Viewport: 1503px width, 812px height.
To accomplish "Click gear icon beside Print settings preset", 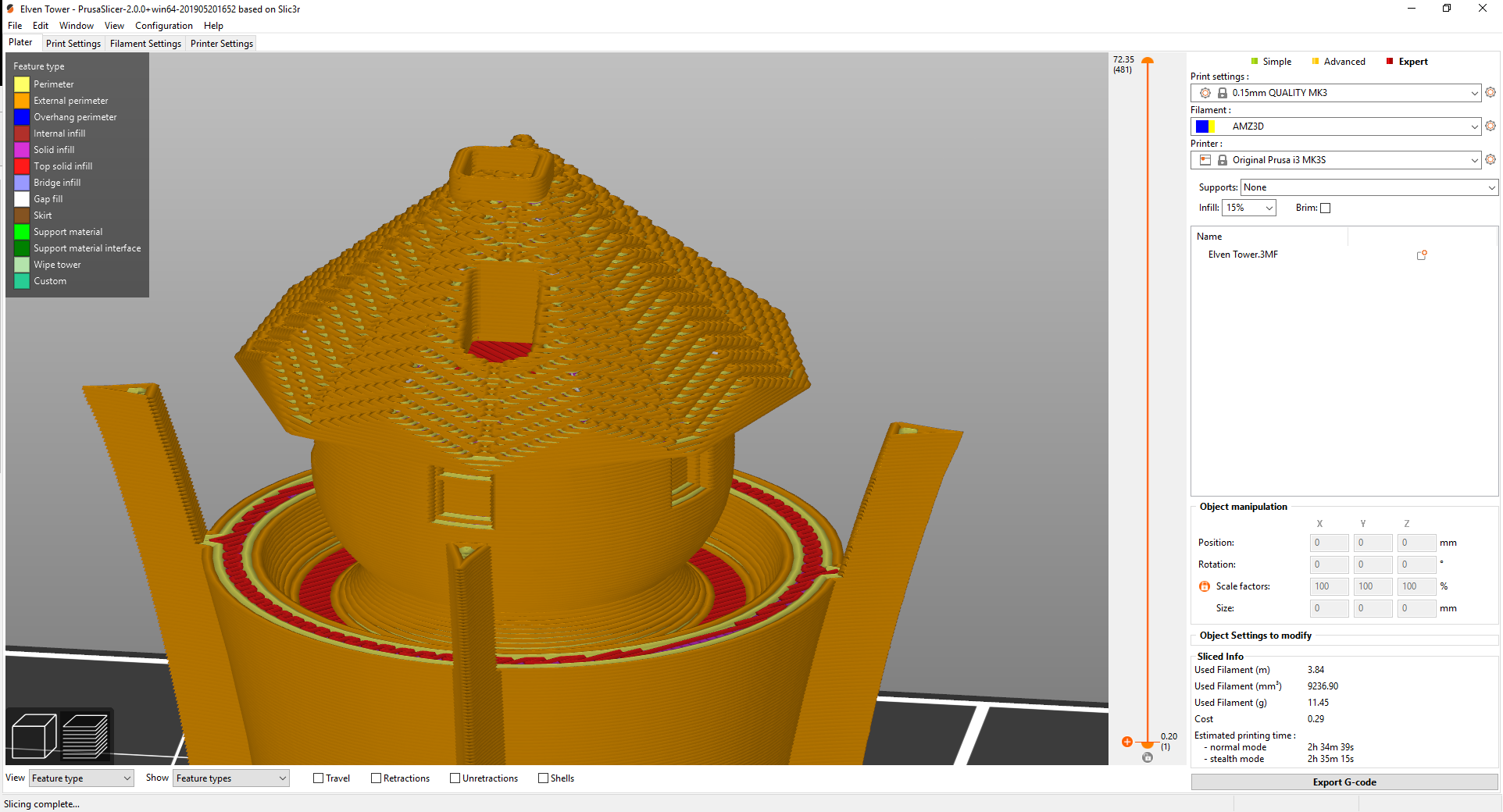I will click(1491, 93).
